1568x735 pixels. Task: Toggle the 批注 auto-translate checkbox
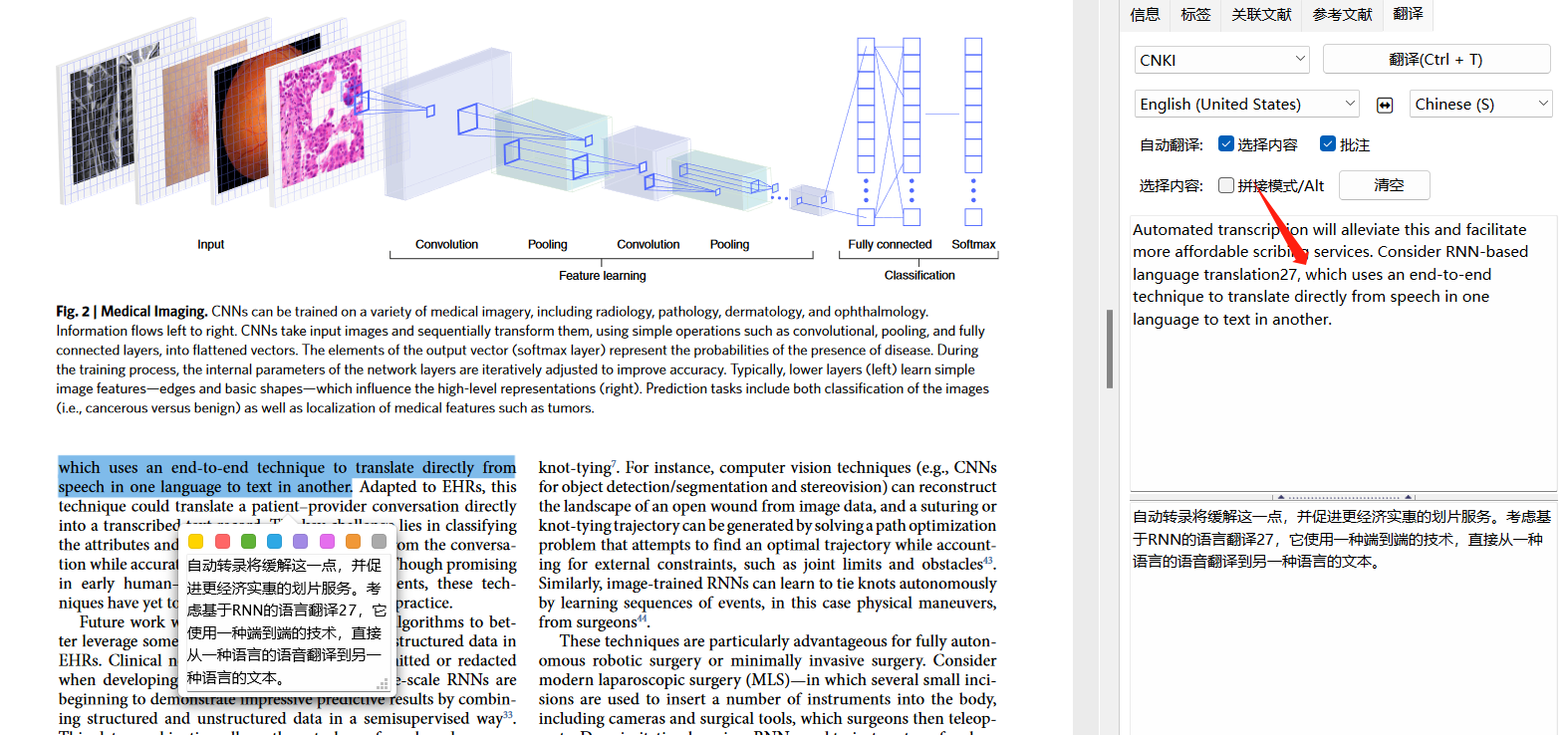(x=1328, y=143)
